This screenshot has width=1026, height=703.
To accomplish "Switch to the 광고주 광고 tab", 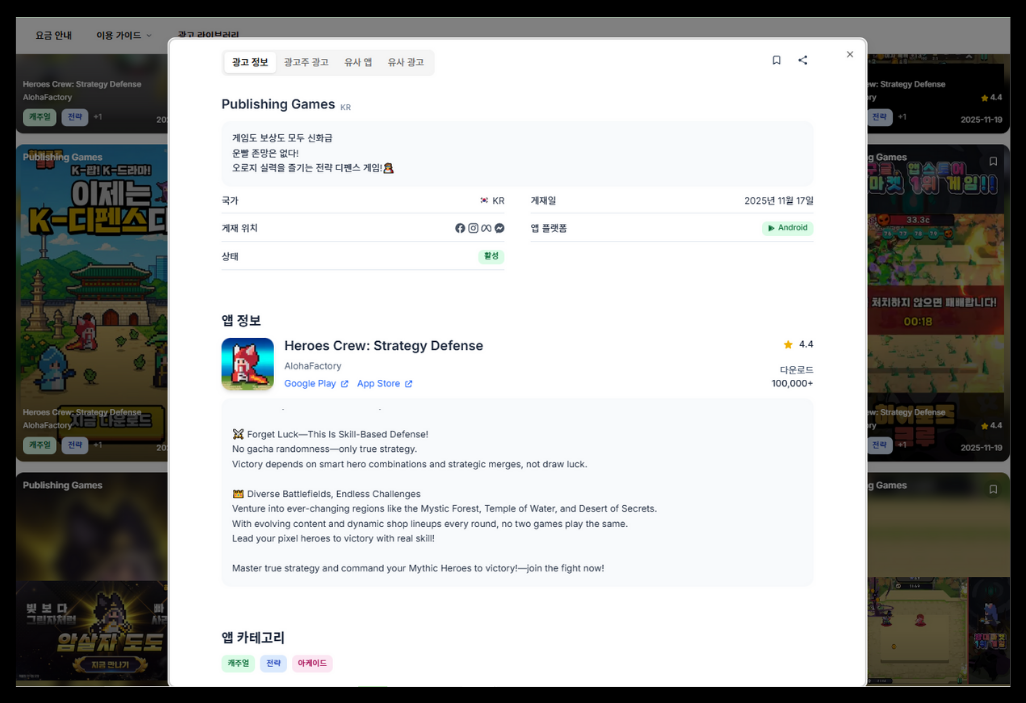I will pos(306,62).
